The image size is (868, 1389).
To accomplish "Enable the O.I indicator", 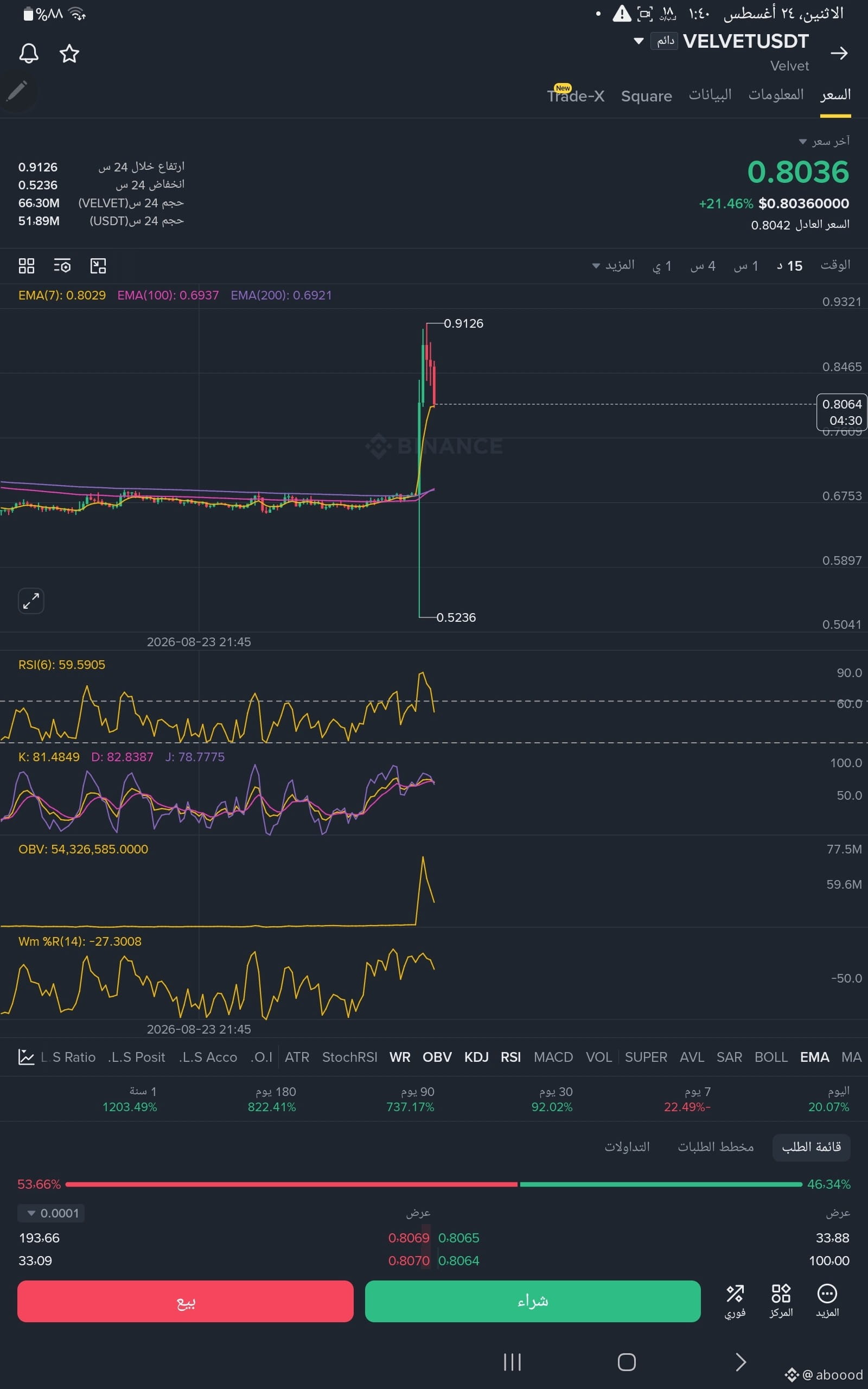I will click(261, 1057).
